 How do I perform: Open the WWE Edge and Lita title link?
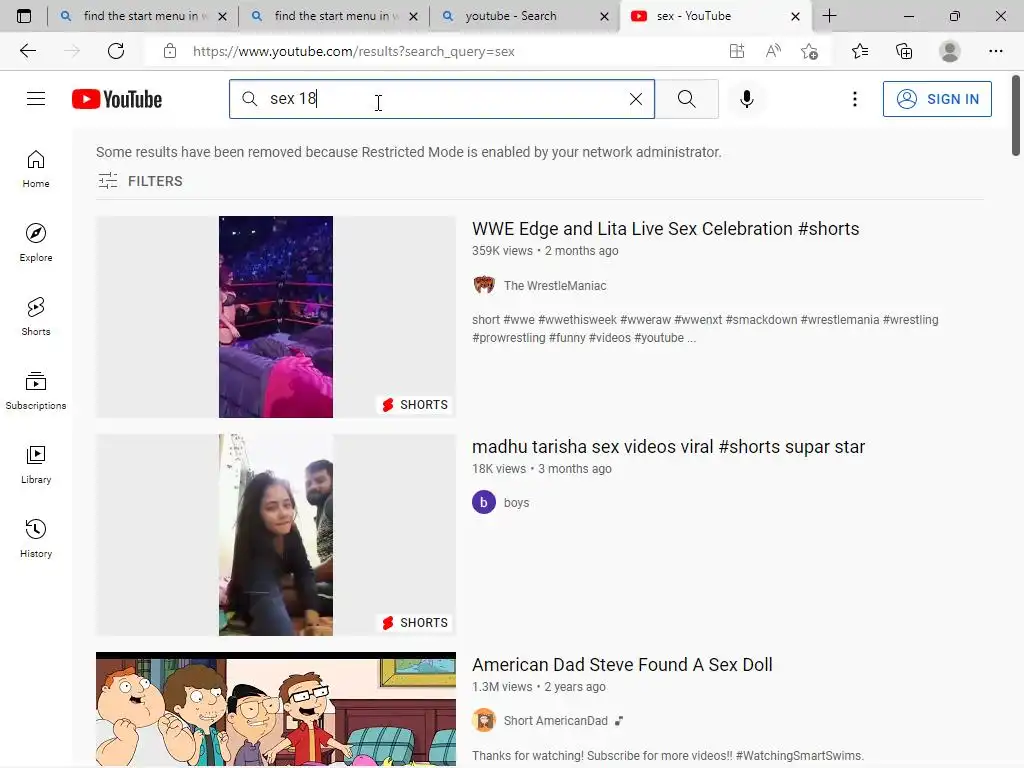[x=665, y=229]
